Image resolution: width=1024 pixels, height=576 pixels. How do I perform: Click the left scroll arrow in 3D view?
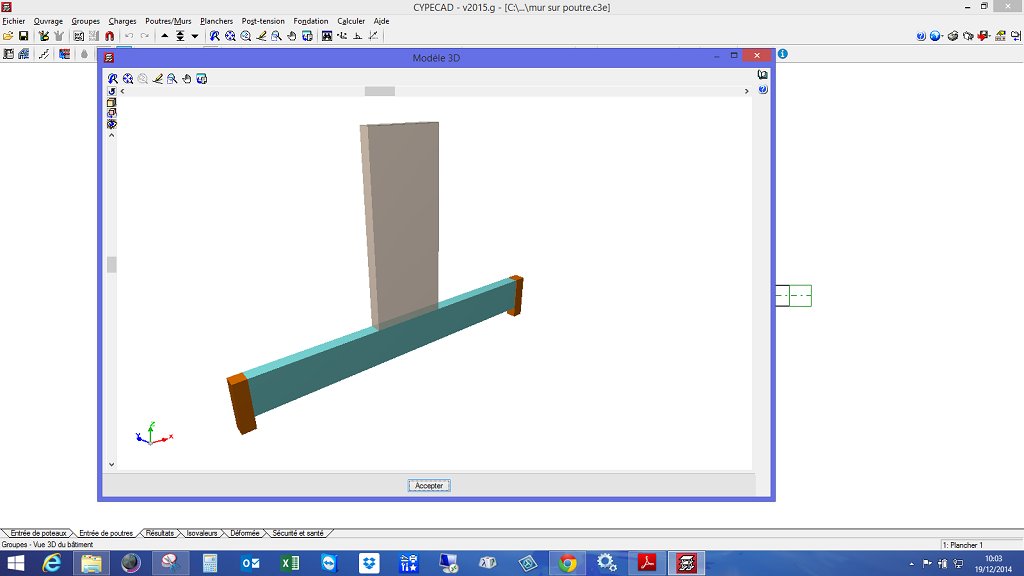pos(122,91)
